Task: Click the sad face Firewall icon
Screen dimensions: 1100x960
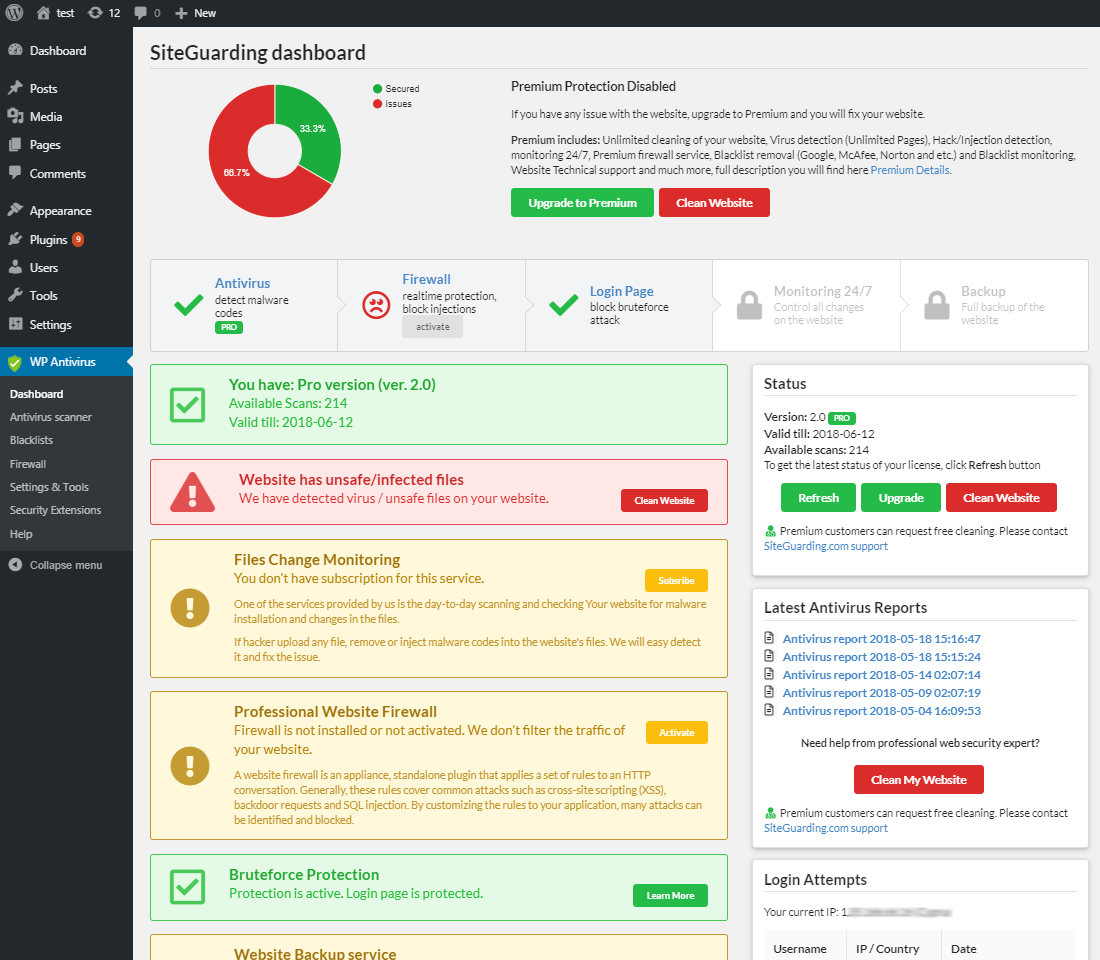Action: click(x=376, y=305)
